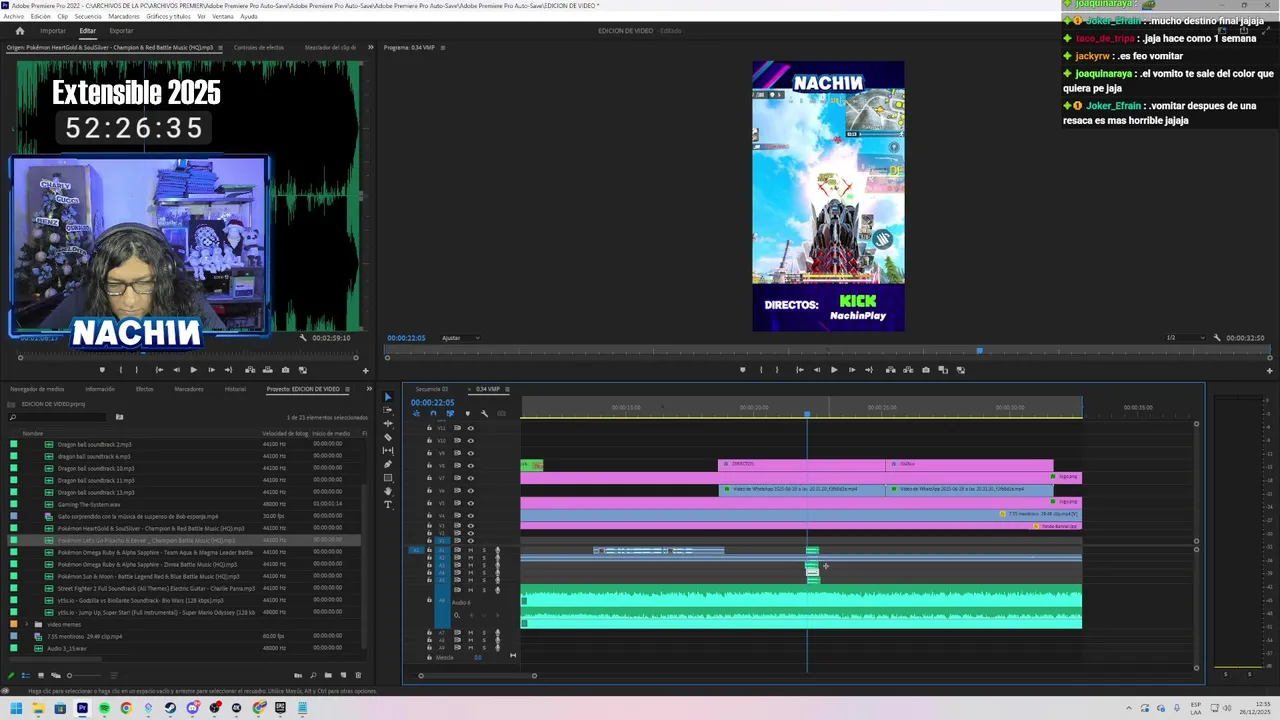Toggle visibility eye of track V6

click(x=470, y=490)
